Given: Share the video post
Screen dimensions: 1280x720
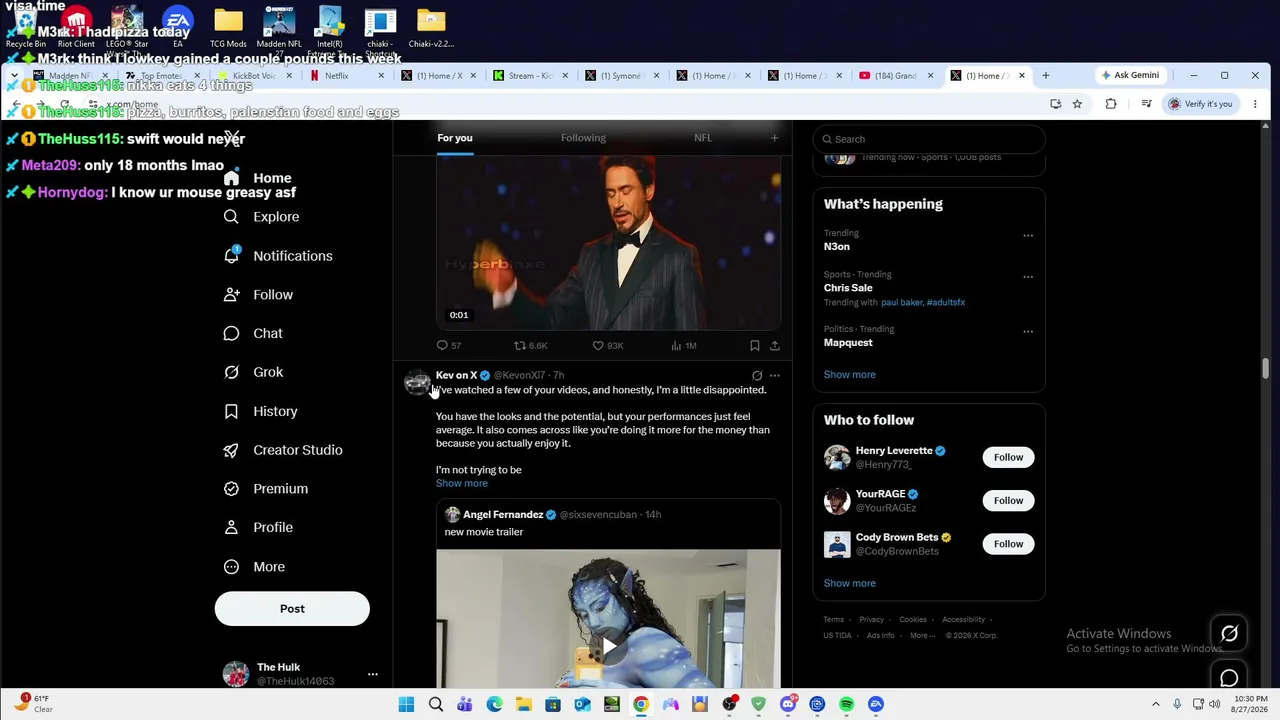Looking at the screenshot, I should click(775, 346).
